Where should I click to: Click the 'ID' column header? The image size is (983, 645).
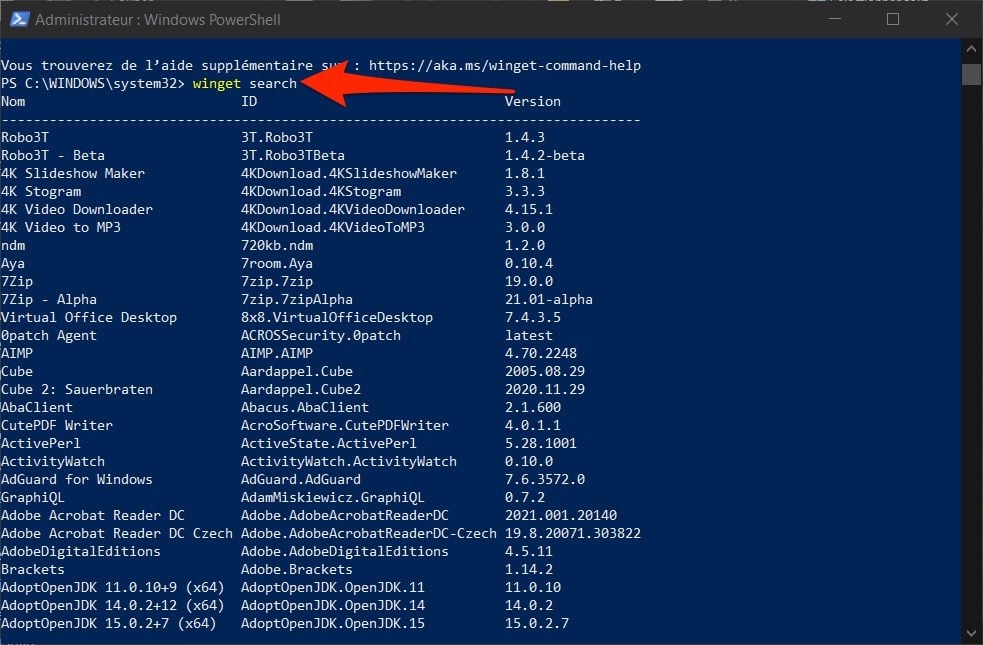(249, 102)
